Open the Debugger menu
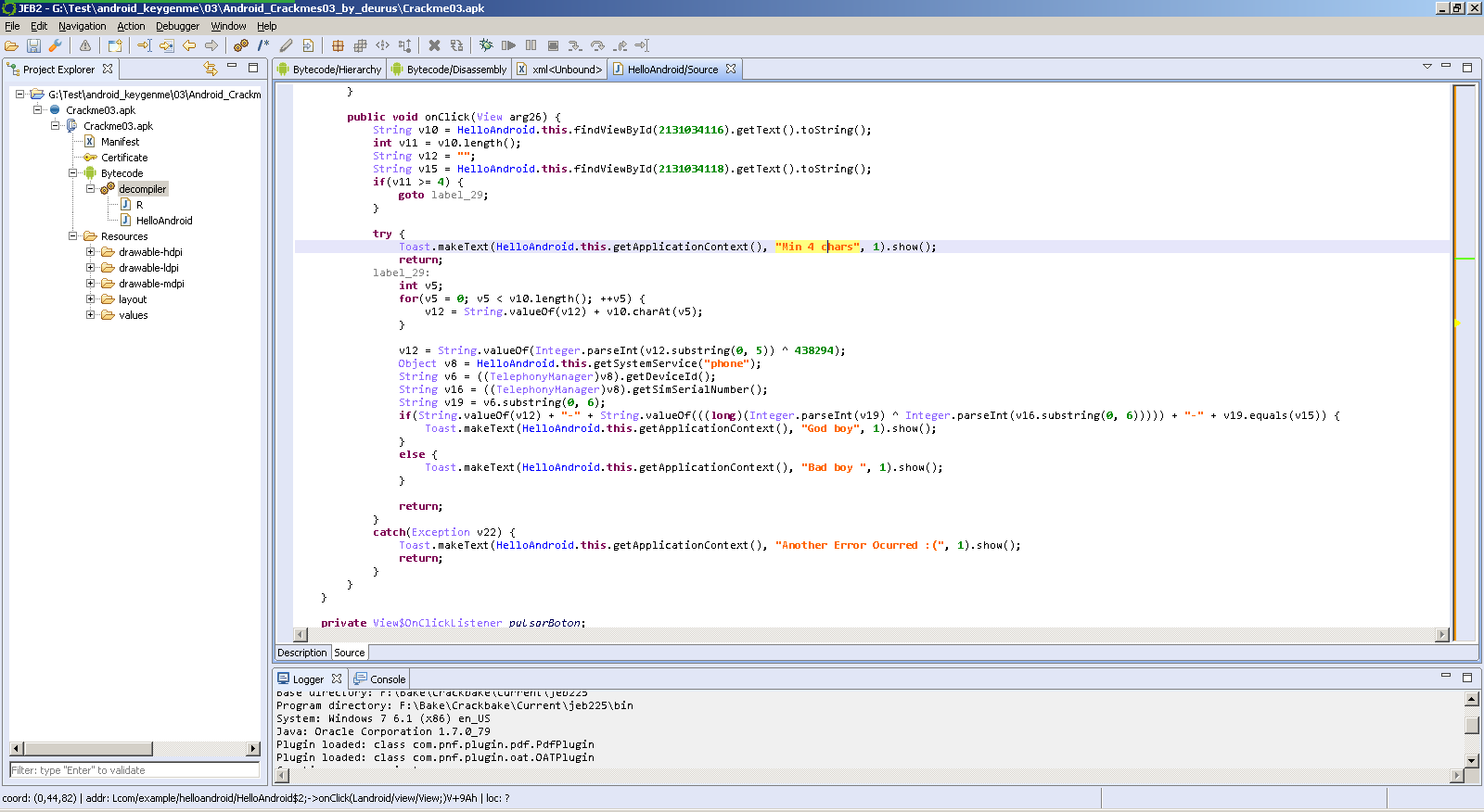Screen dimensions: 1484x812 [177, 26]
